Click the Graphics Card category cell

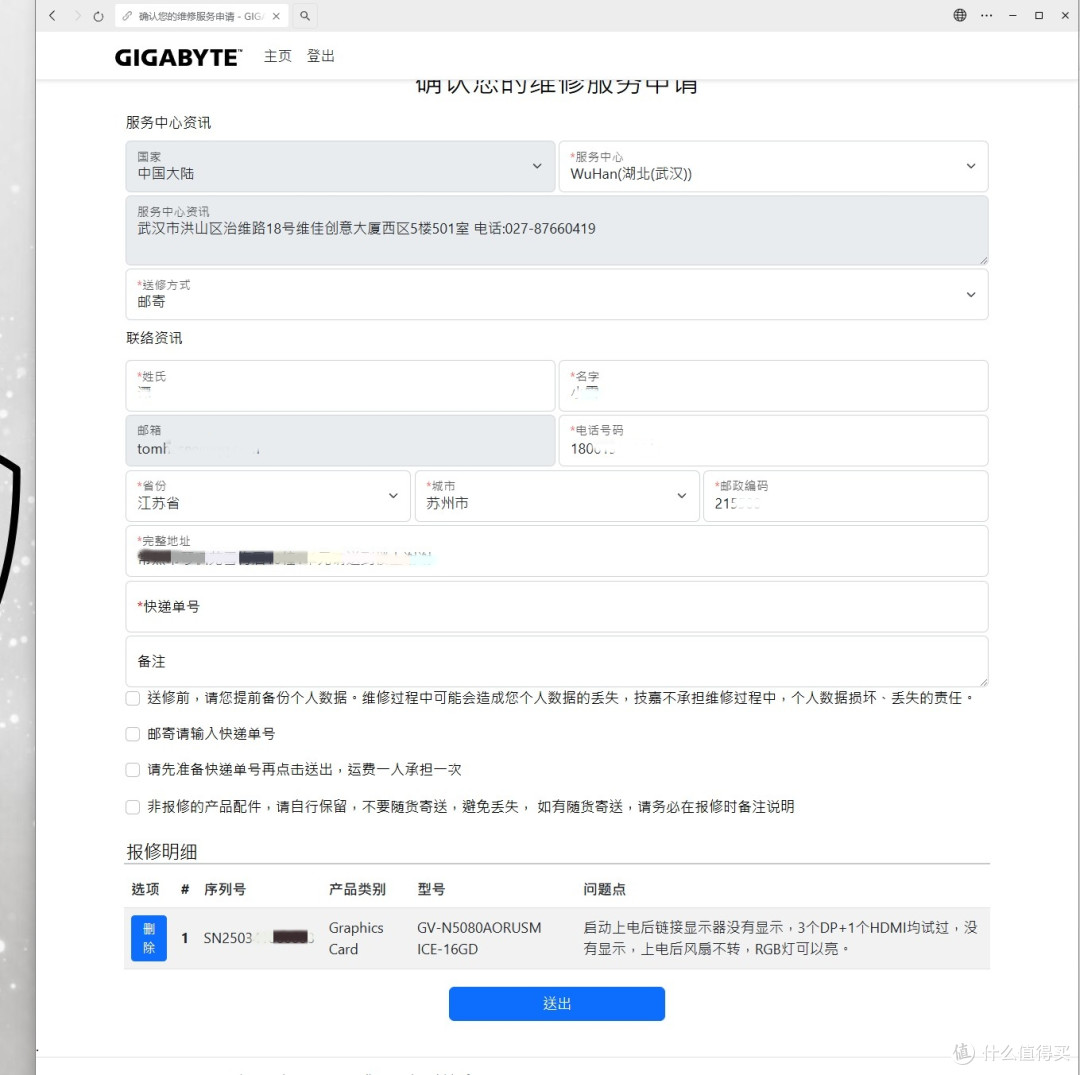tap(356, 938)
